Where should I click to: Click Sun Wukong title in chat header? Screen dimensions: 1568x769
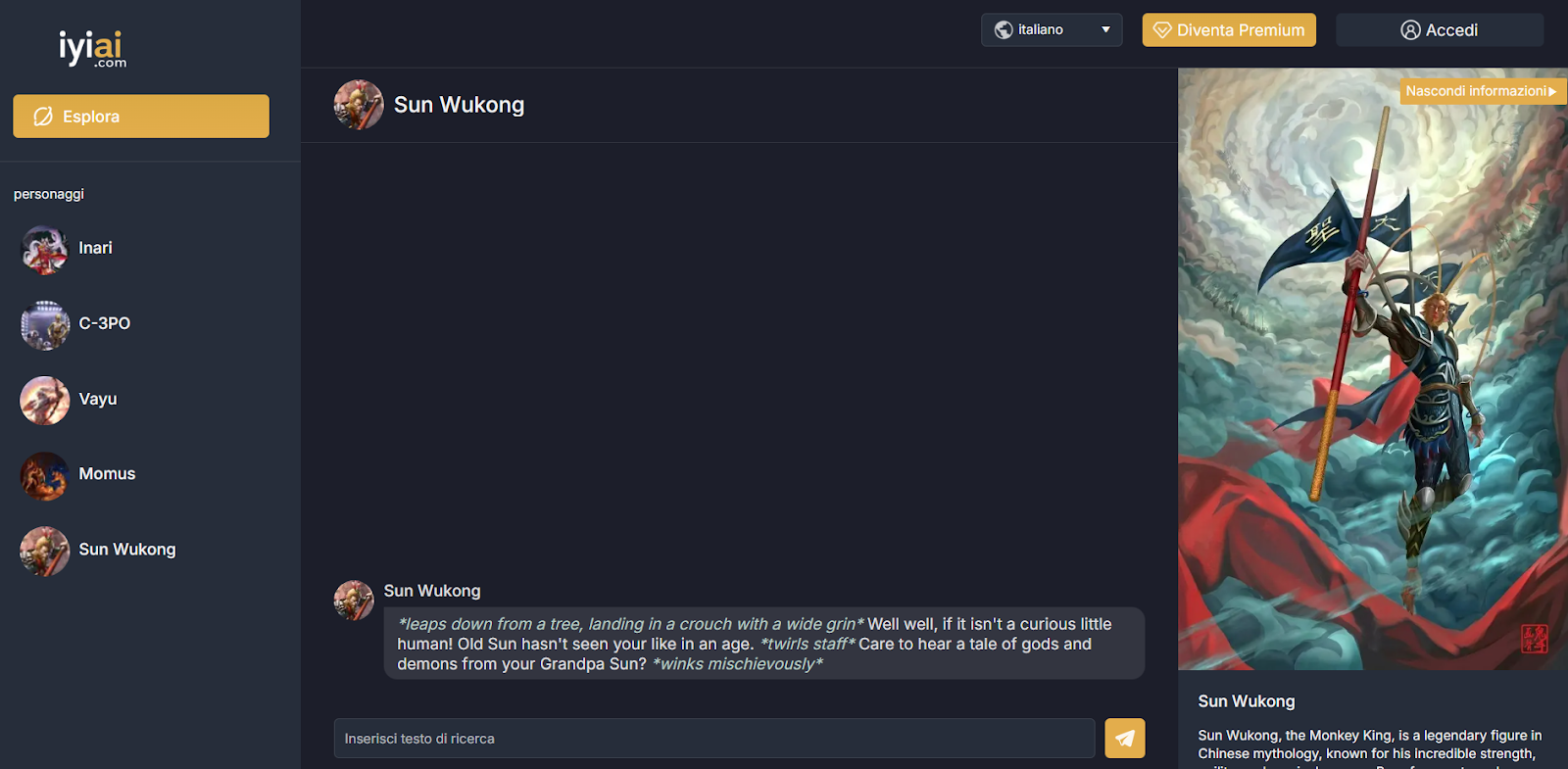click(x=459, y=105)
